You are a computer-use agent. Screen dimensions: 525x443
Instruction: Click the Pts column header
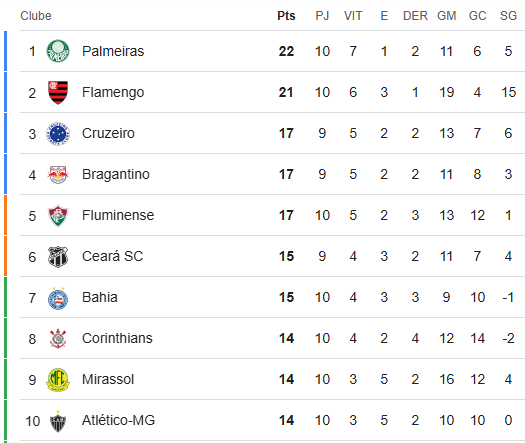(286, 16)
